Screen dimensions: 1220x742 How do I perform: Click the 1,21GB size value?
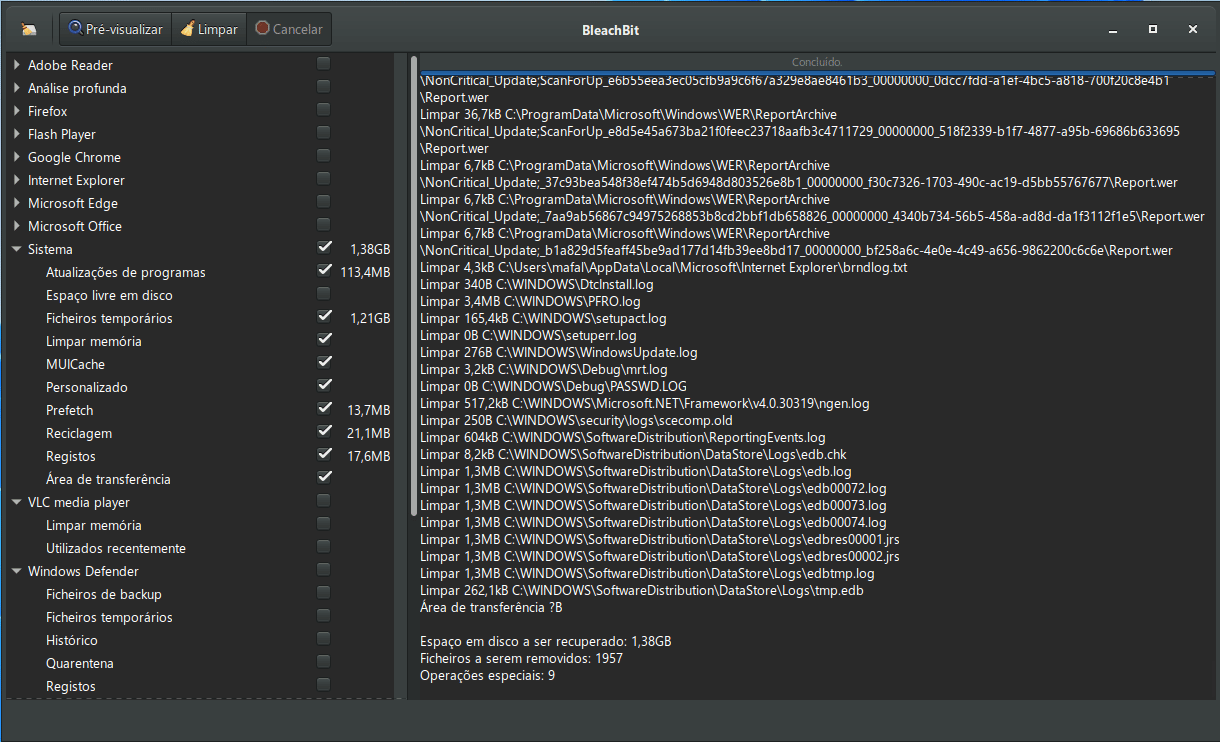click(370, 318)
